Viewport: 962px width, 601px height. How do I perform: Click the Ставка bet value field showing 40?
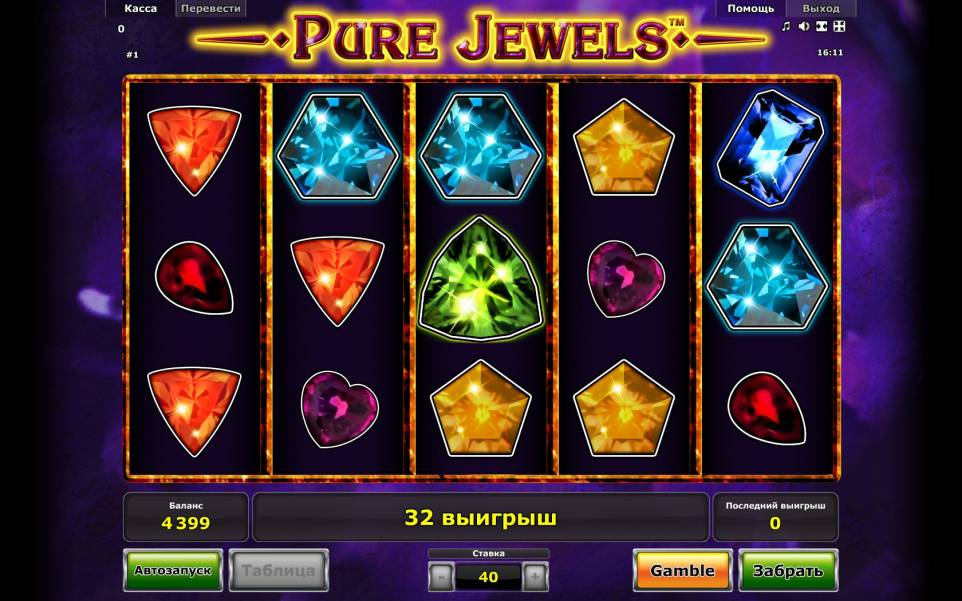pyautogui.click(x=488, y=577)
